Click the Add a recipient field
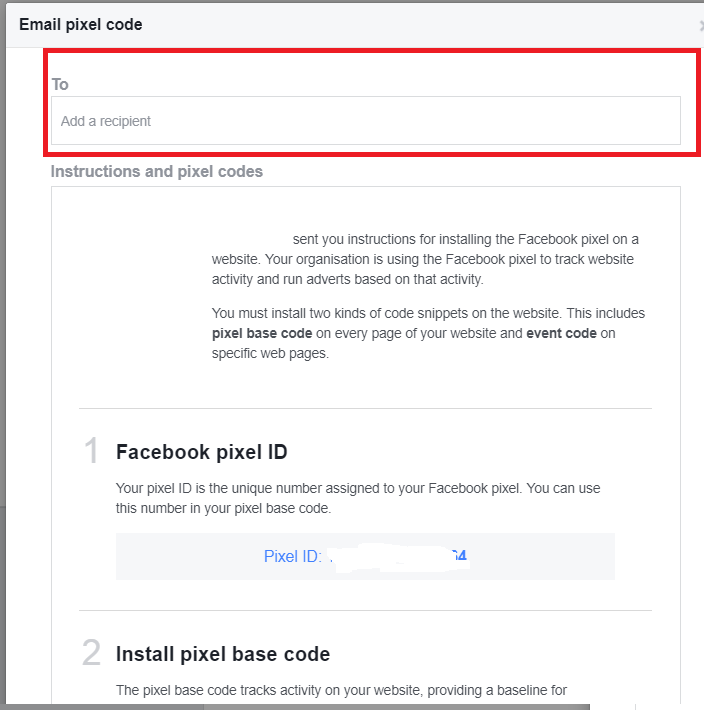Screen dimensions: 704x710 365,121
